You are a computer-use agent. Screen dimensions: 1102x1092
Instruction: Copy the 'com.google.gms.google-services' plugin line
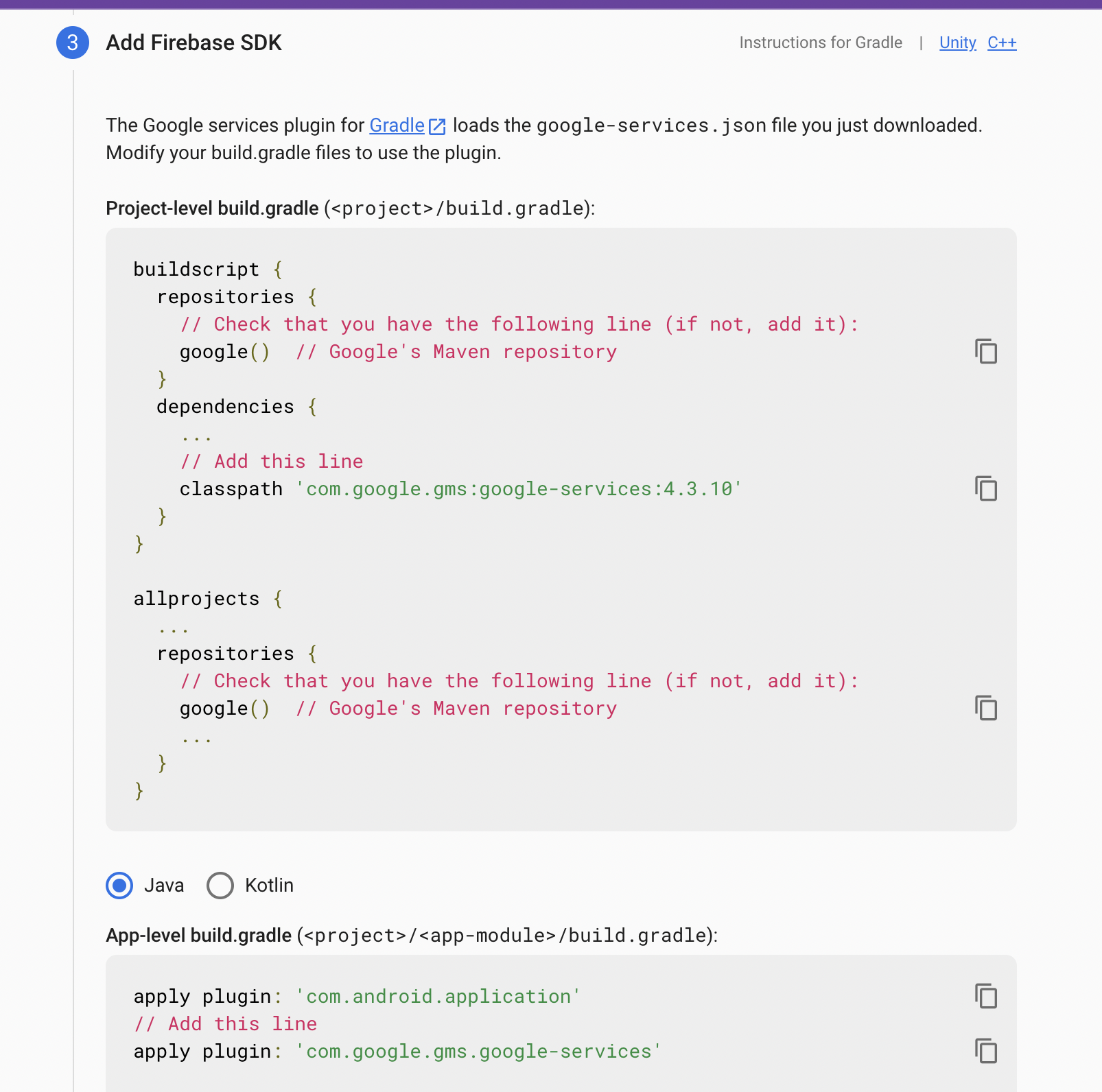(986, 1051)
